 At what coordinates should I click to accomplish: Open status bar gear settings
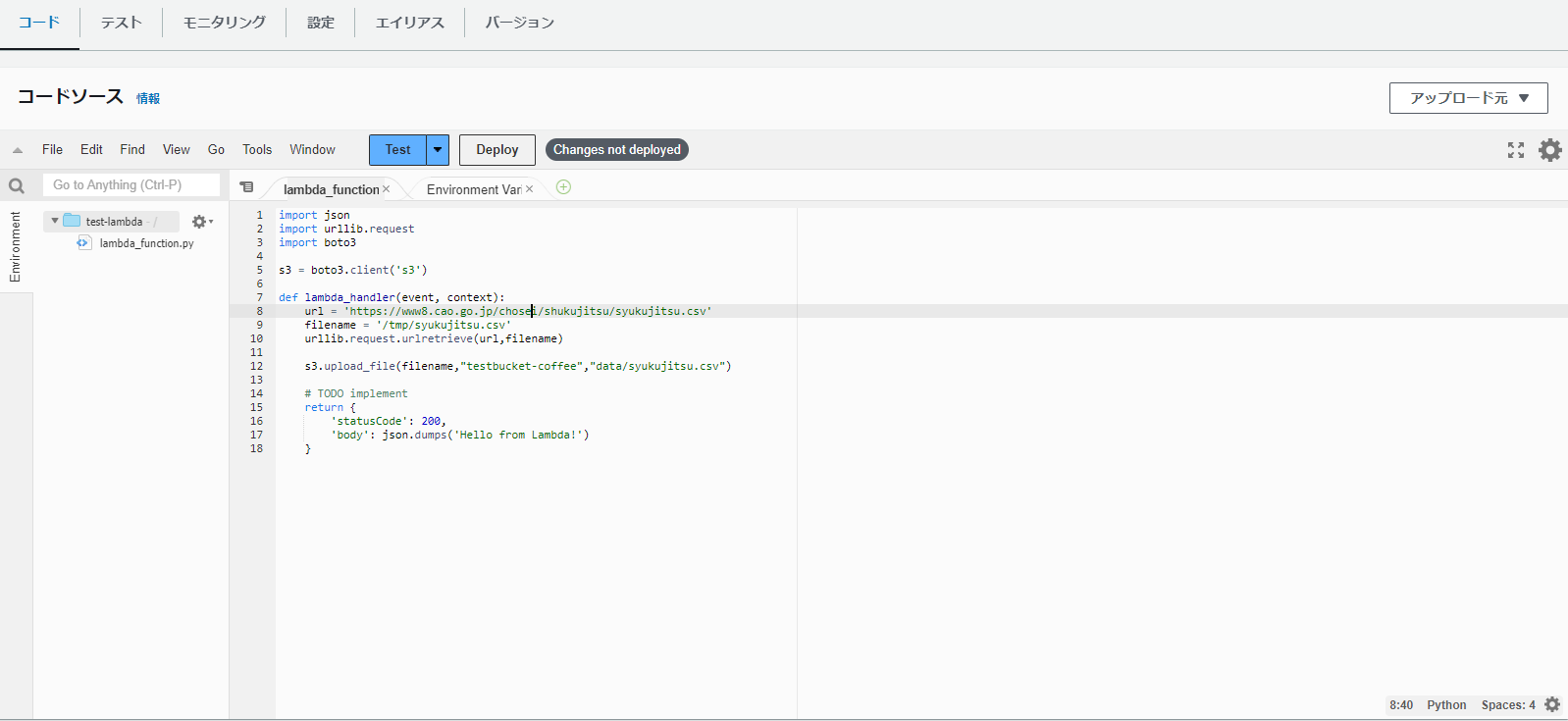tap(1552, 704)
